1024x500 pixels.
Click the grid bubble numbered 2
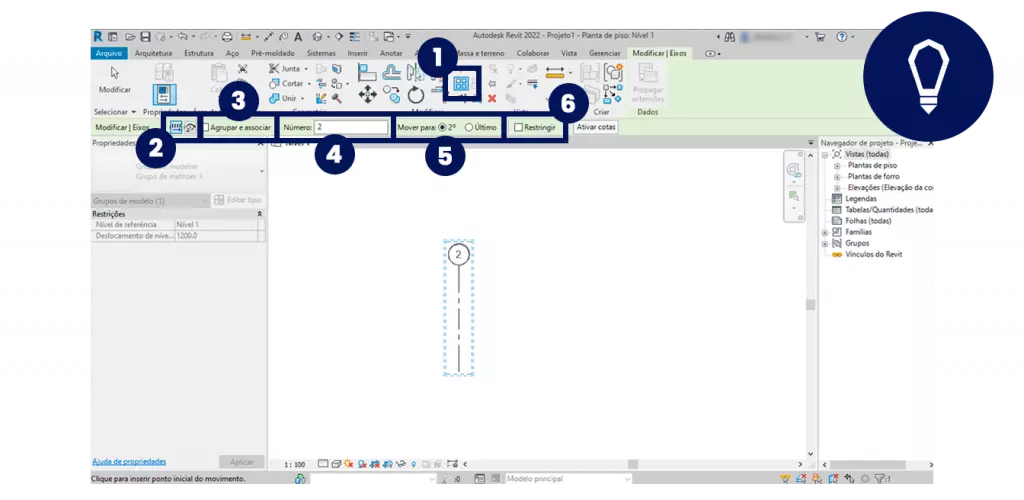pos(458,255)
